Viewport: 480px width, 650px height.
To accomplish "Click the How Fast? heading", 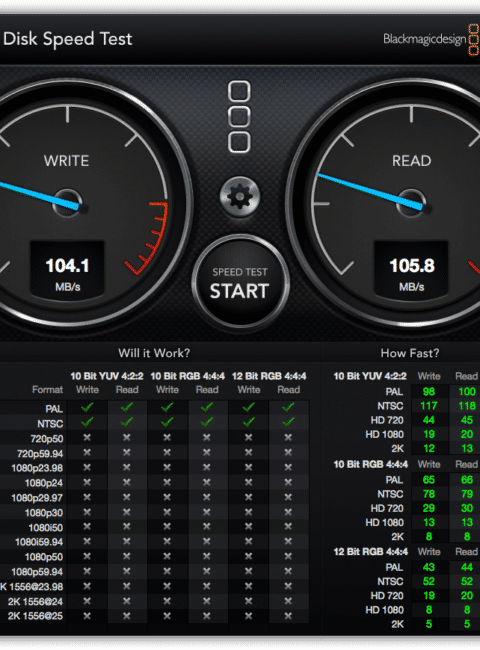I will tap(410, 353).
